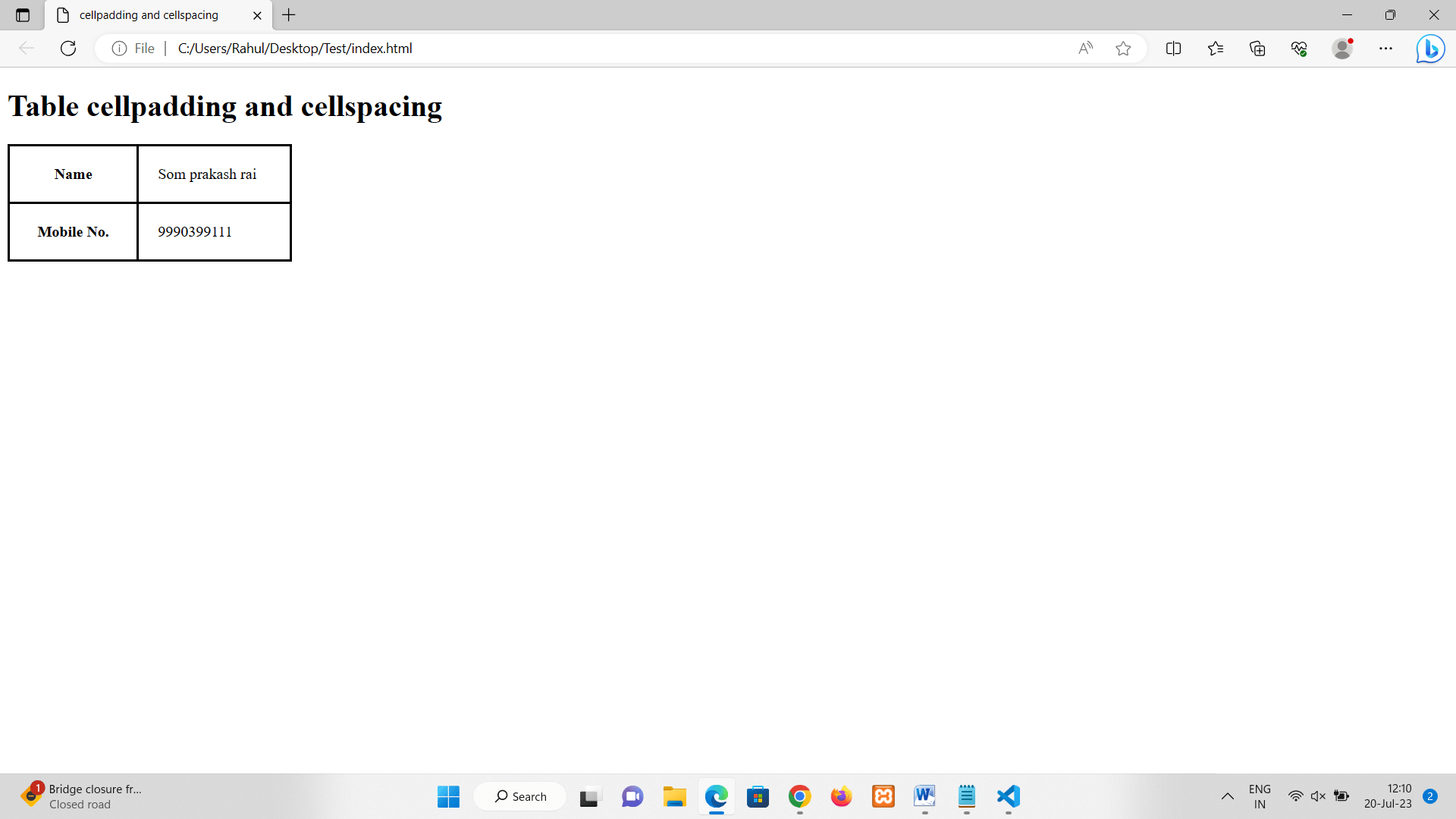Add page to favorites star icon
1456x819 pixels.
coord(1123,49)
